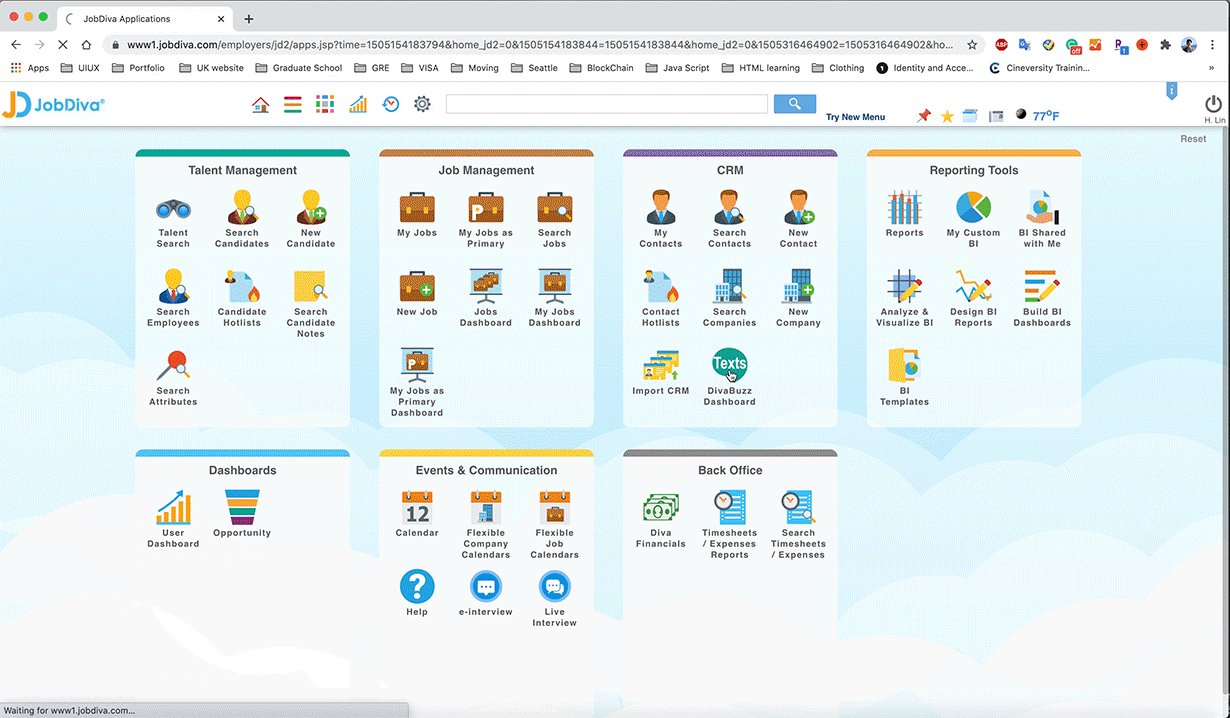This screenshot has height=718, width=1230.
Task: Open My Custom BI pie chart
Action: (x=974, y=207)
